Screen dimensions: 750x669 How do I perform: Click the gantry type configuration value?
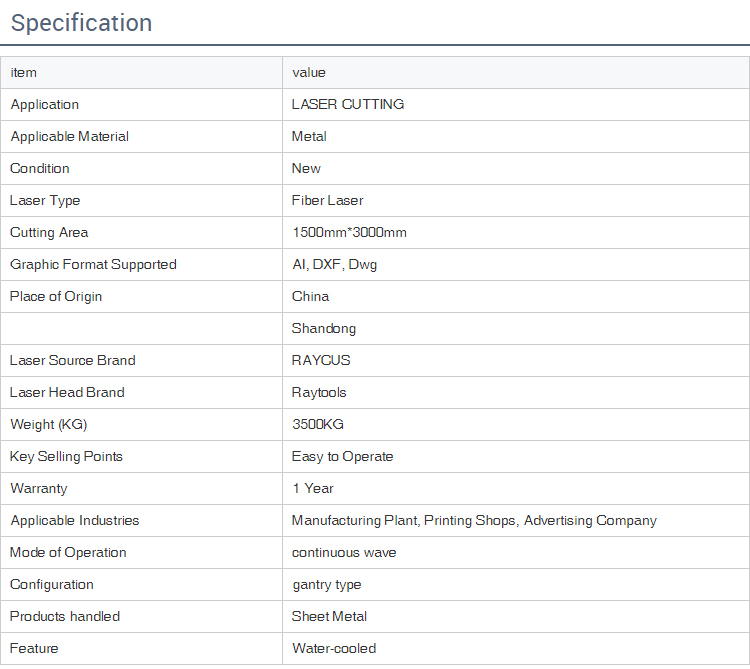[x=327, y=585]
